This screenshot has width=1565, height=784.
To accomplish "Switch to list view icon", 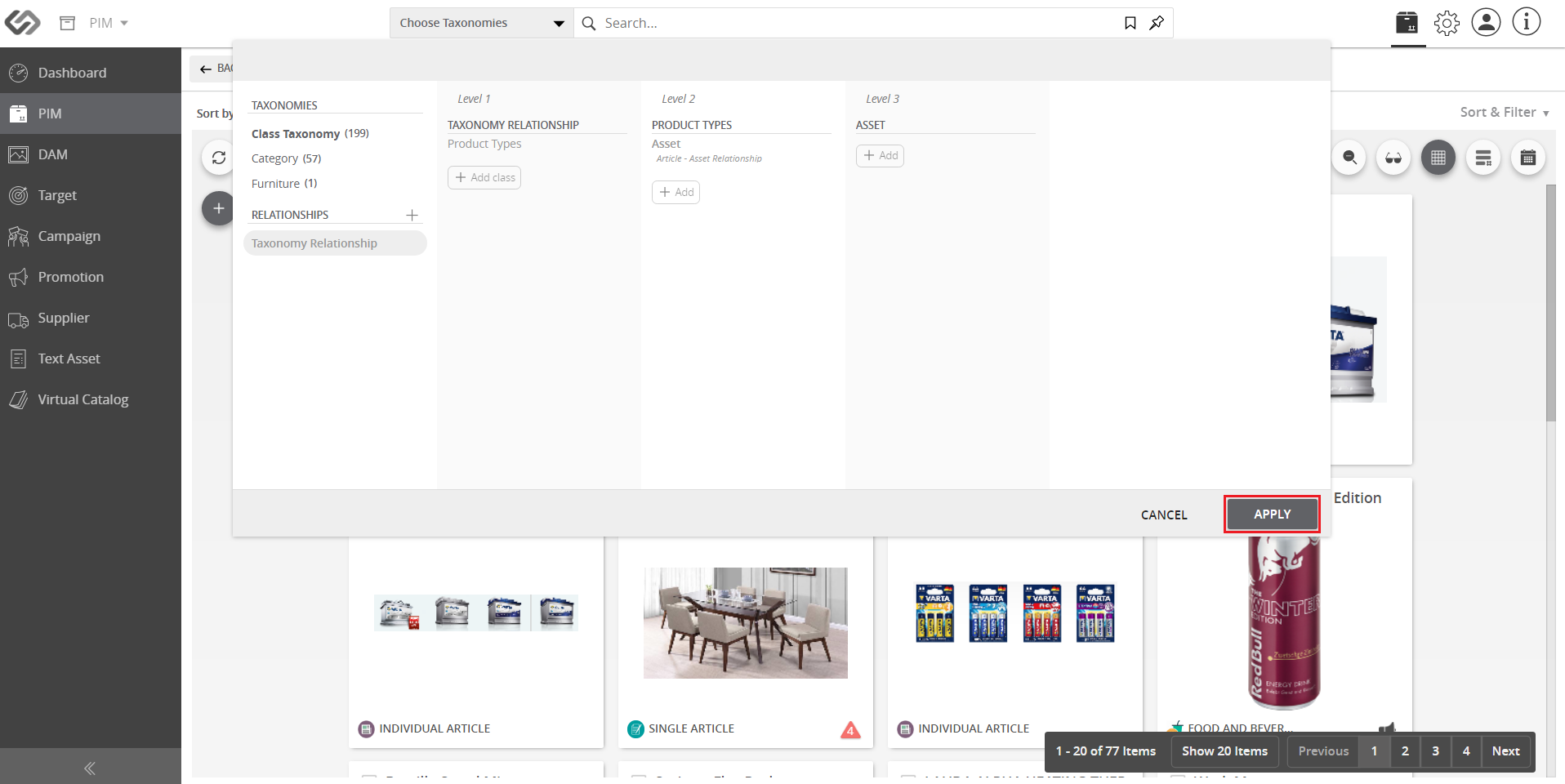I will coord(1483,158).
